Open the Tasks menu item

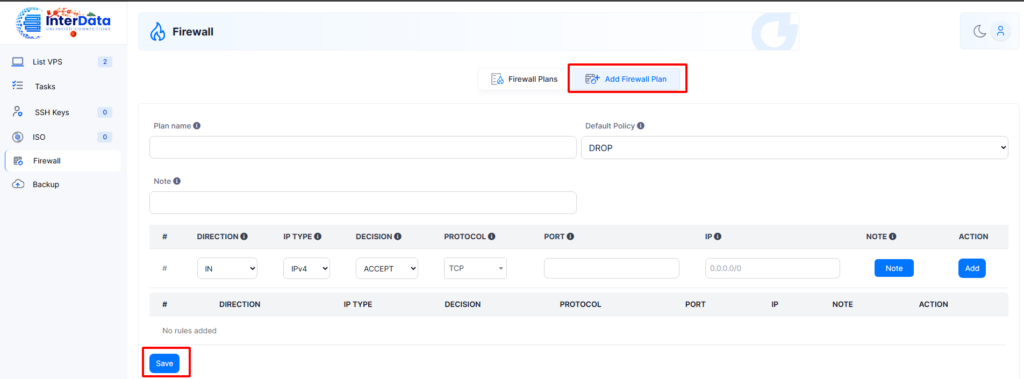(63, 86)
